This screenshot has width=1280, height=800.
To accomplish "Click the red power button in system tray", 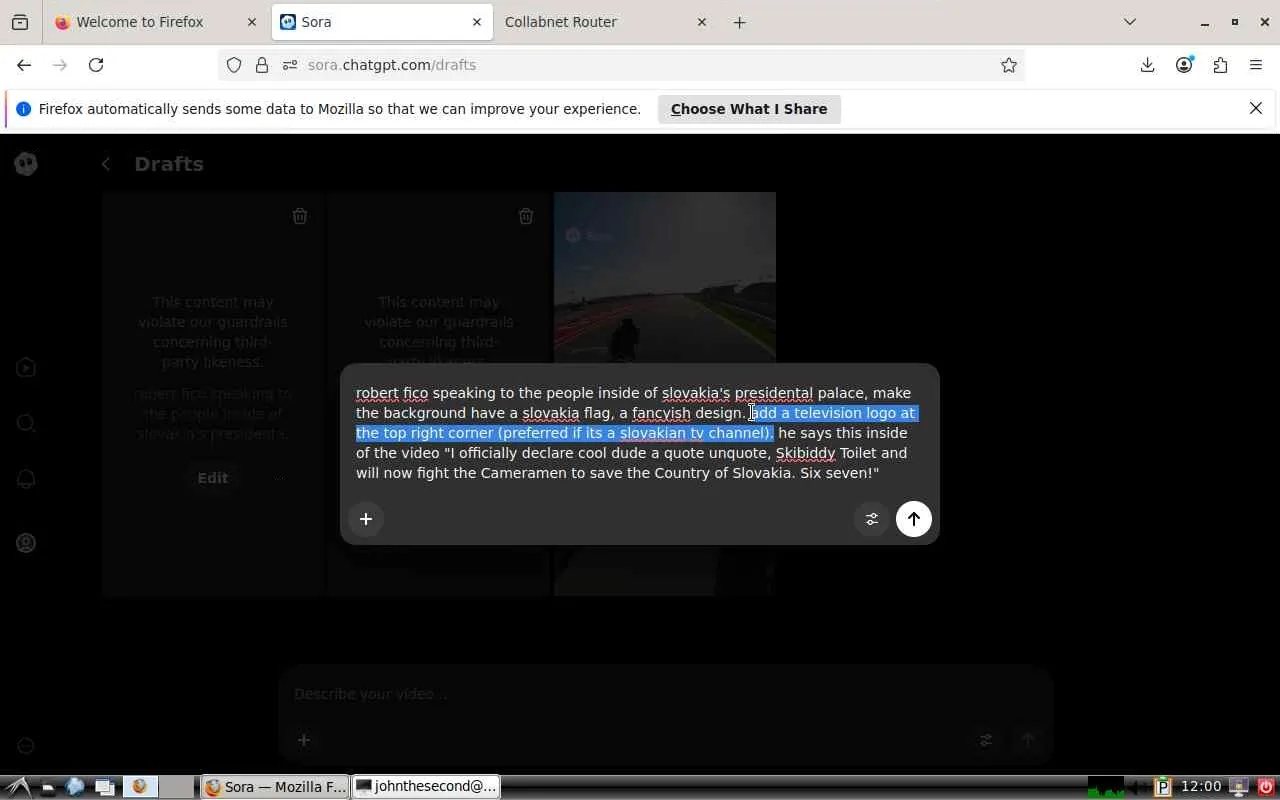I will [x=1266, y=787].
